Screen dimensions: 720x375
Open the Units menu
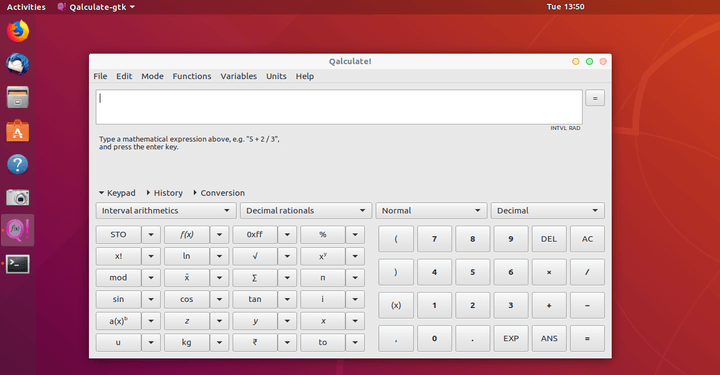276,76
